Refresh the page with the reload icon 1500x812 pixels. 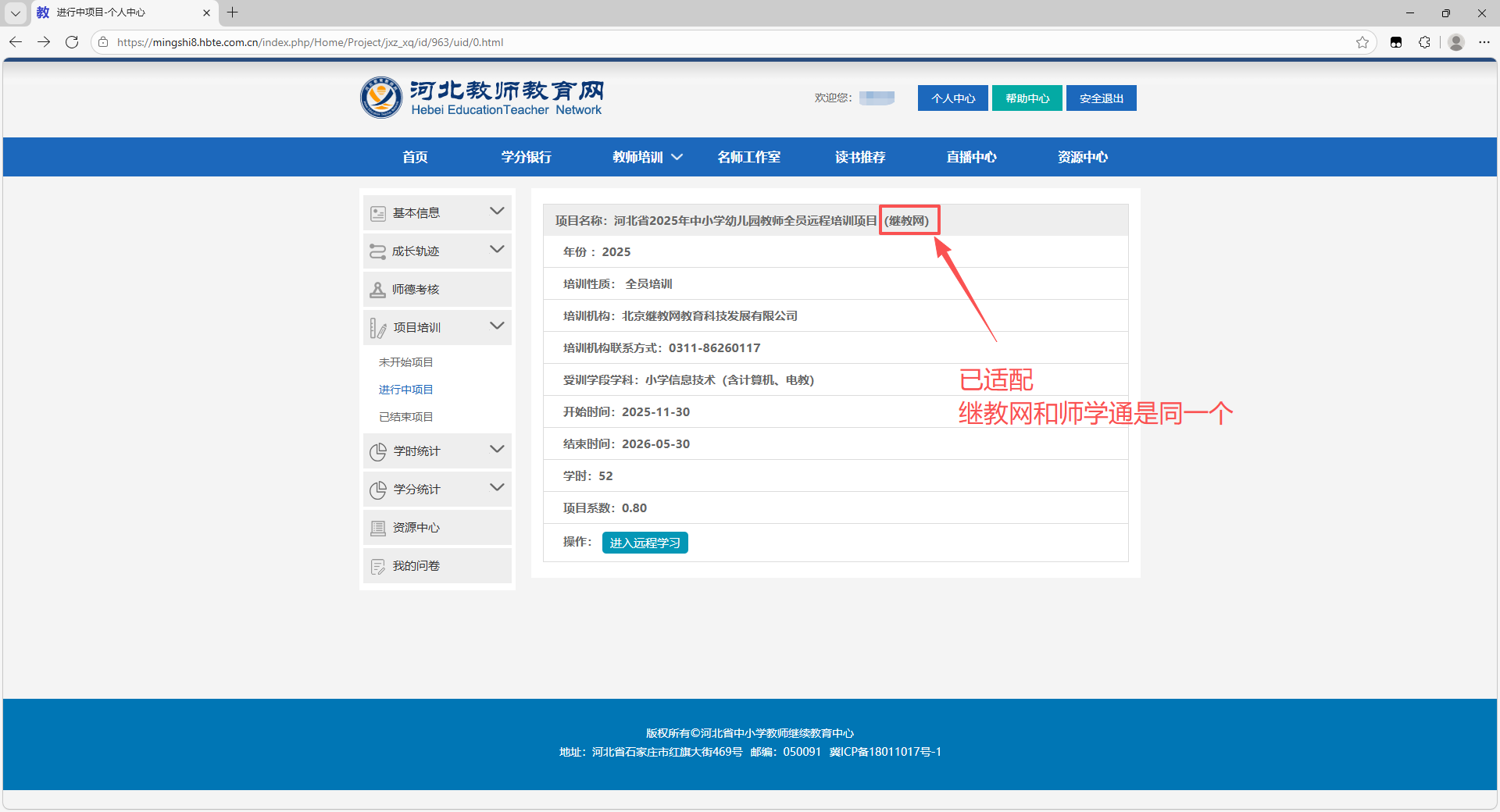(x=72, y=42)
